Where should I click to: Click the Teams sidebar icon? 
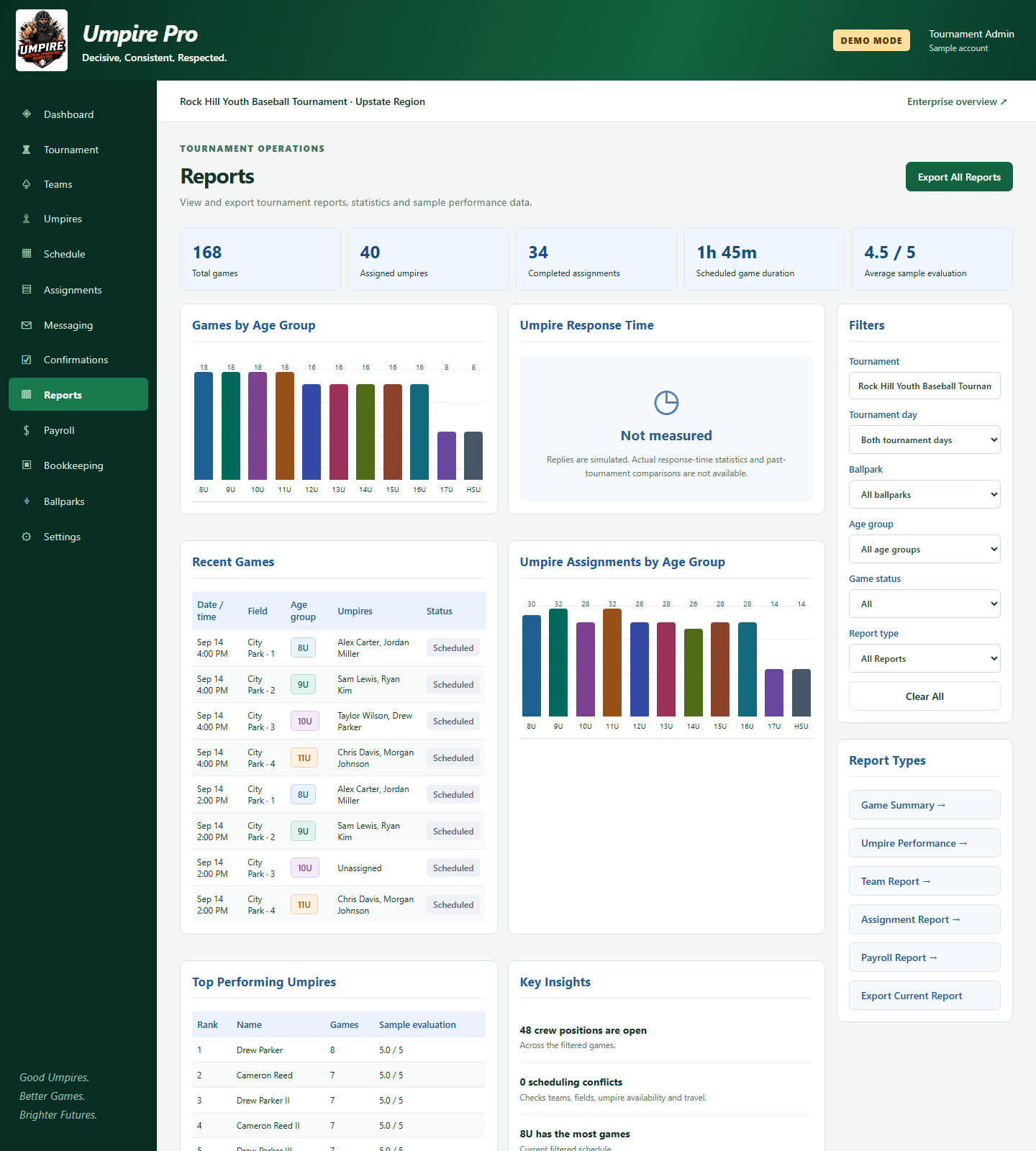[x=27, y=184]
